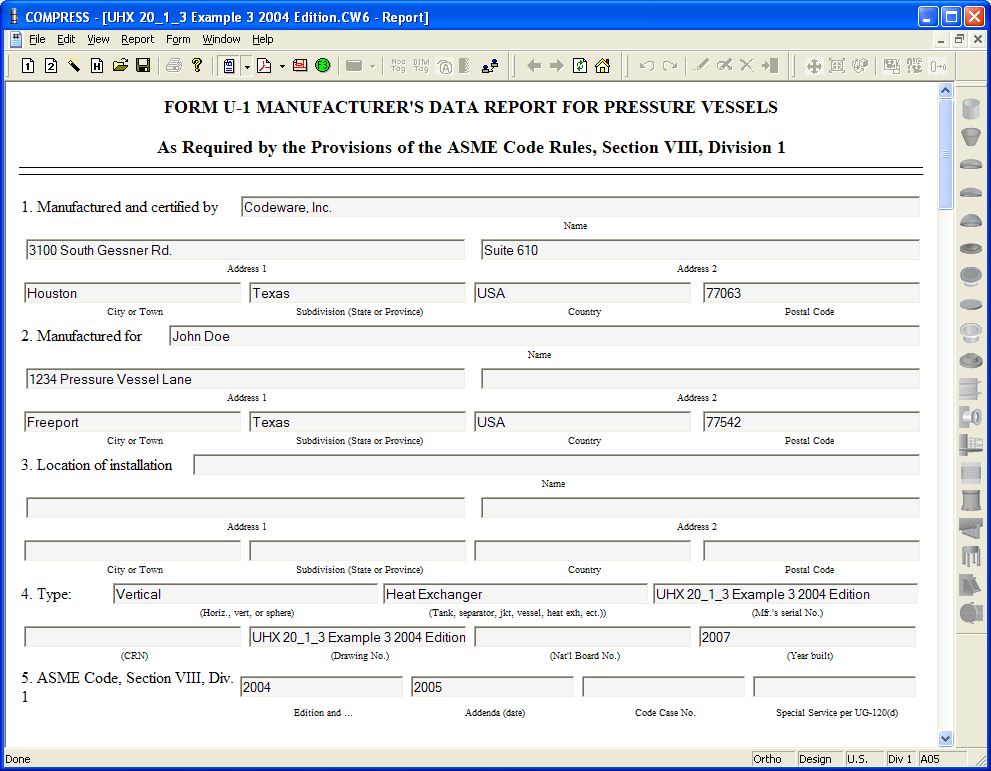
Task: Click the '1234 Pressure Vessel Lane' field
Action: tap(245, 379)
